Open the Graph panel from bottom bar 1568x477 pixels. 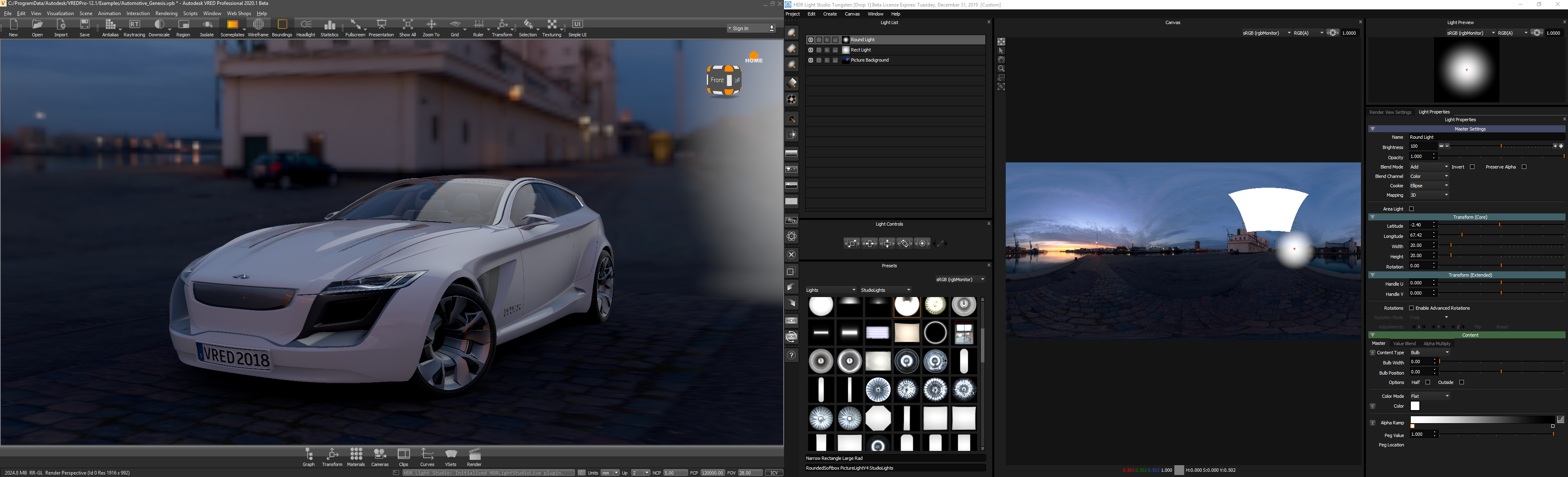point(309,457)
